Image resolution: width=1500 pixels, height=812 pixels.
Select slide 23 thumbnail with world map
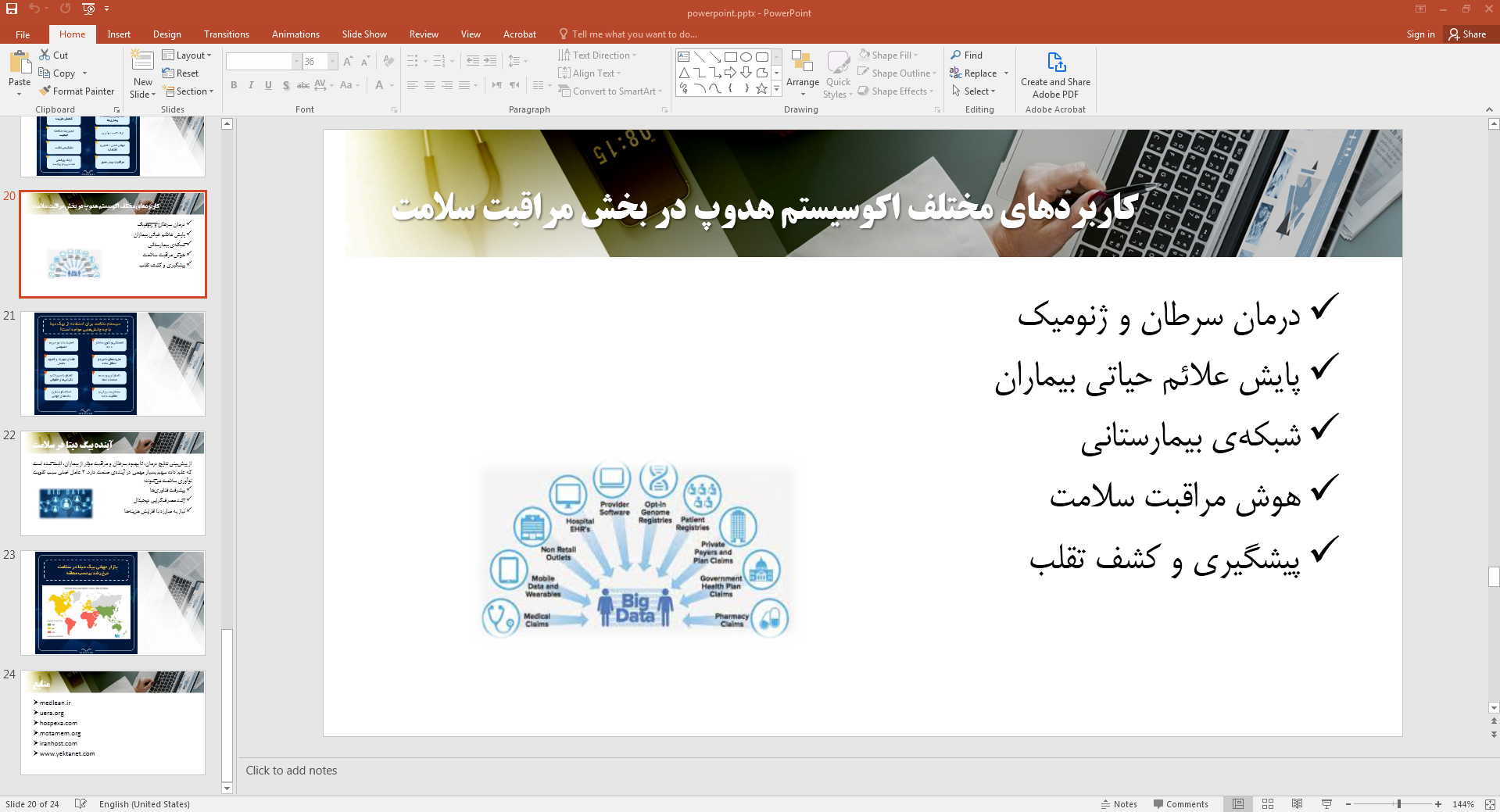(x=113, y=603)
